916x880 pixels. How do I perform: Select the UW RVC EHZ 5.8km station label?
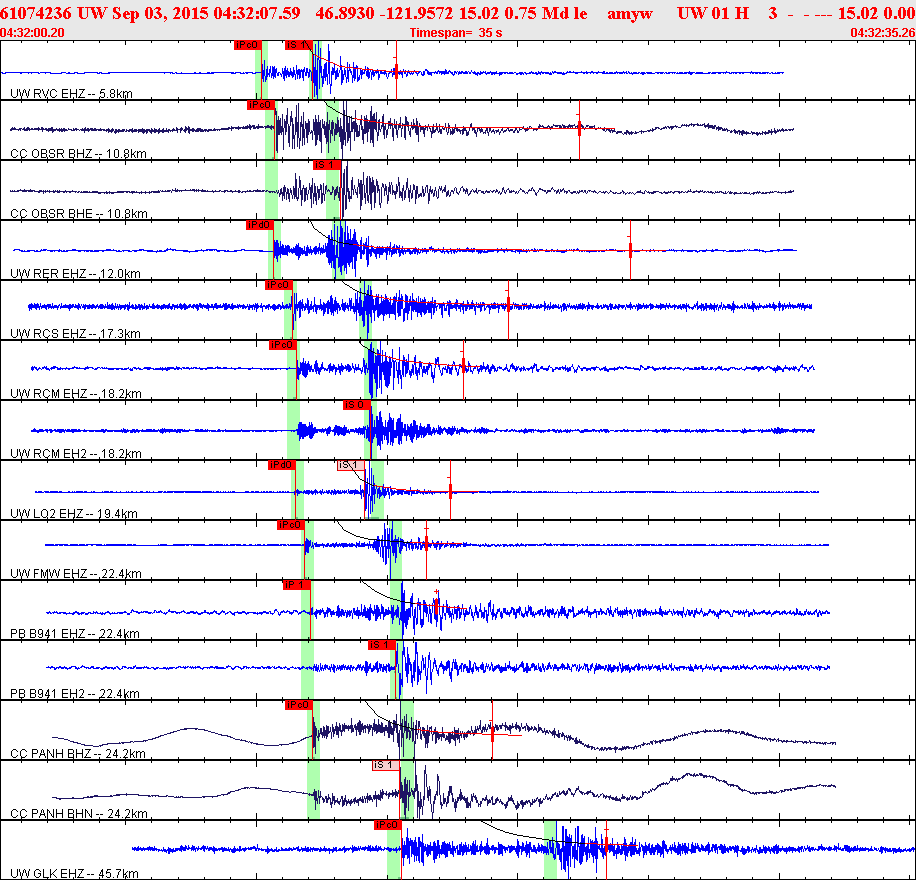point(70,93)
